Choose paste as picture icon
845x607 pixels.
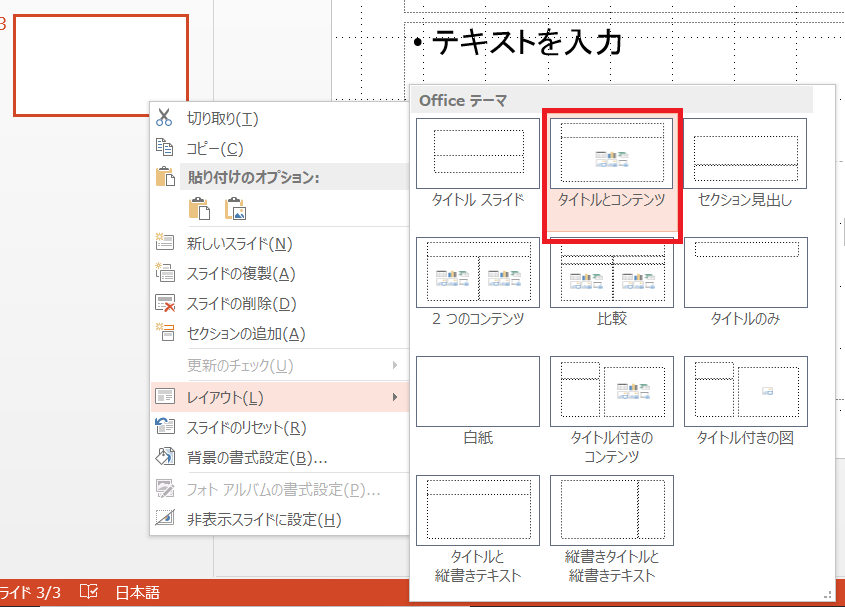[236, 209]
